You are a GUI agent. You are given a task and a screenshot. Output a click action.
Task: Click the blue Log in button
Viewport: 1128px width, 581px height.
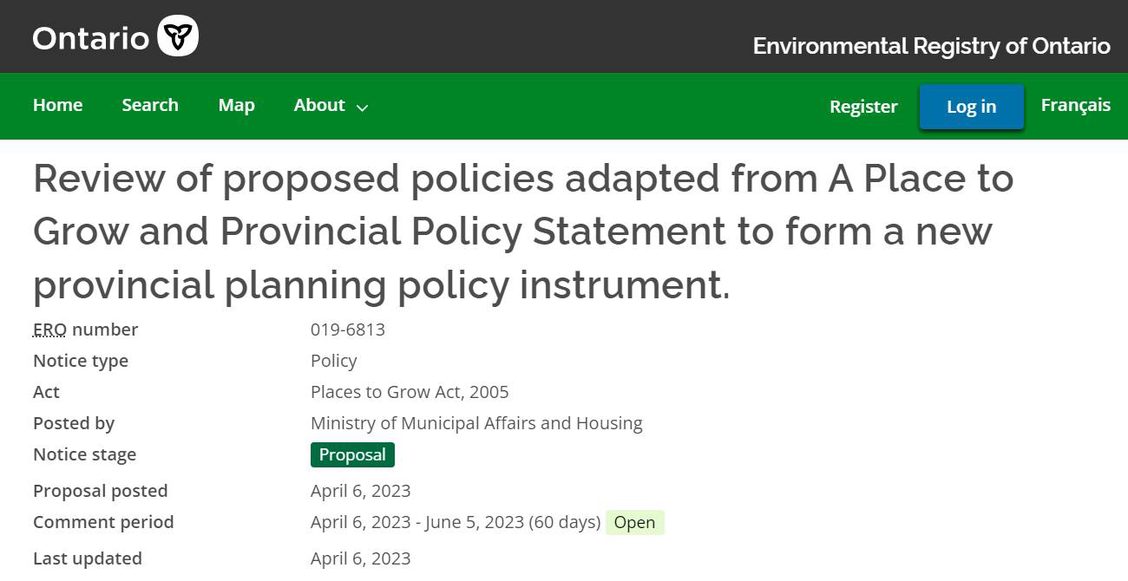point(971,106)
